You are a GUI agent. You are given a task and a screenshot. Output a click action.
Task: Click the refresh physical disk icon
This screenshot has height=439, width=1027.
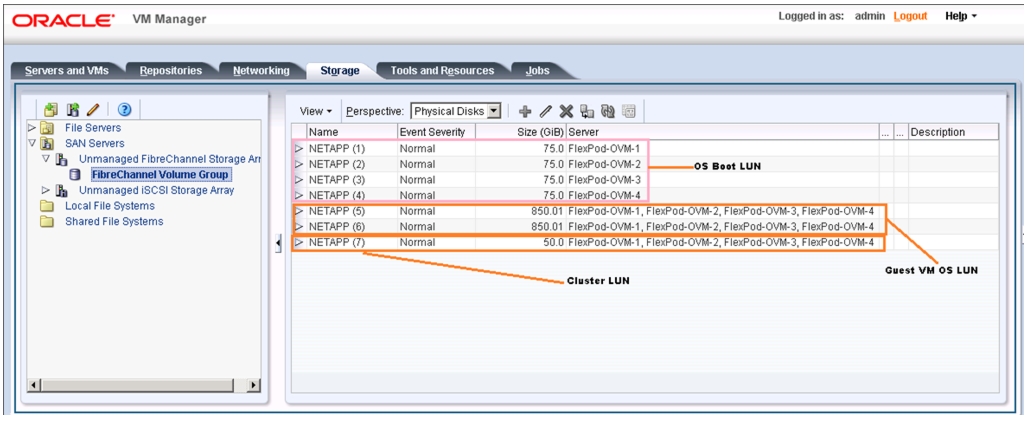coord(608,111)
